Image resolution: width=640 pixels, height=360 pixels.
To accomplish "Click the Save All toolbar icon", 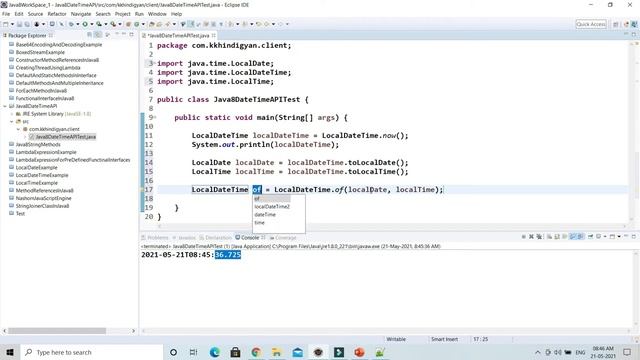I will 27,24.
